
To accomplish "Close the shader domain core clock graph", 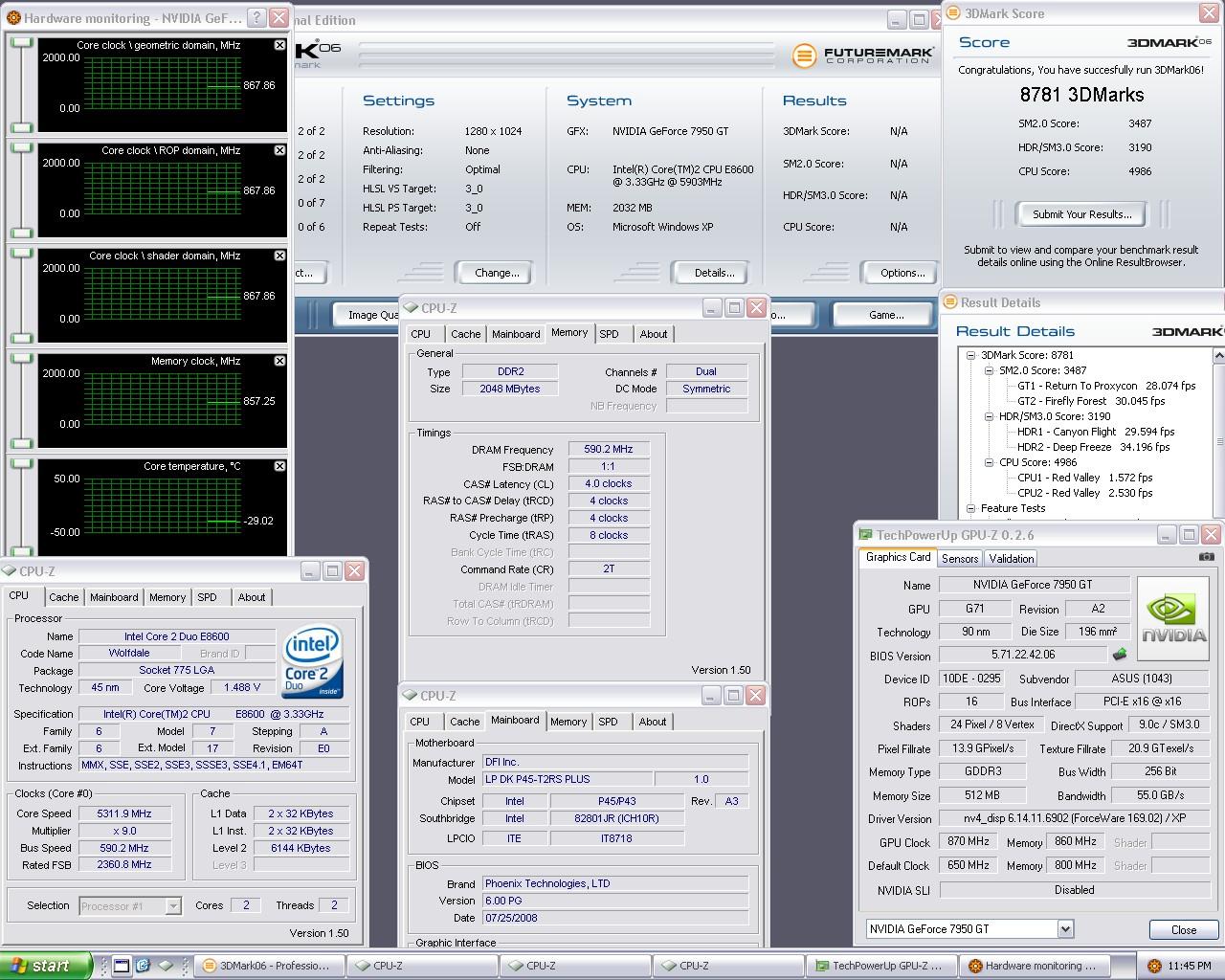I will click(279, 256).
